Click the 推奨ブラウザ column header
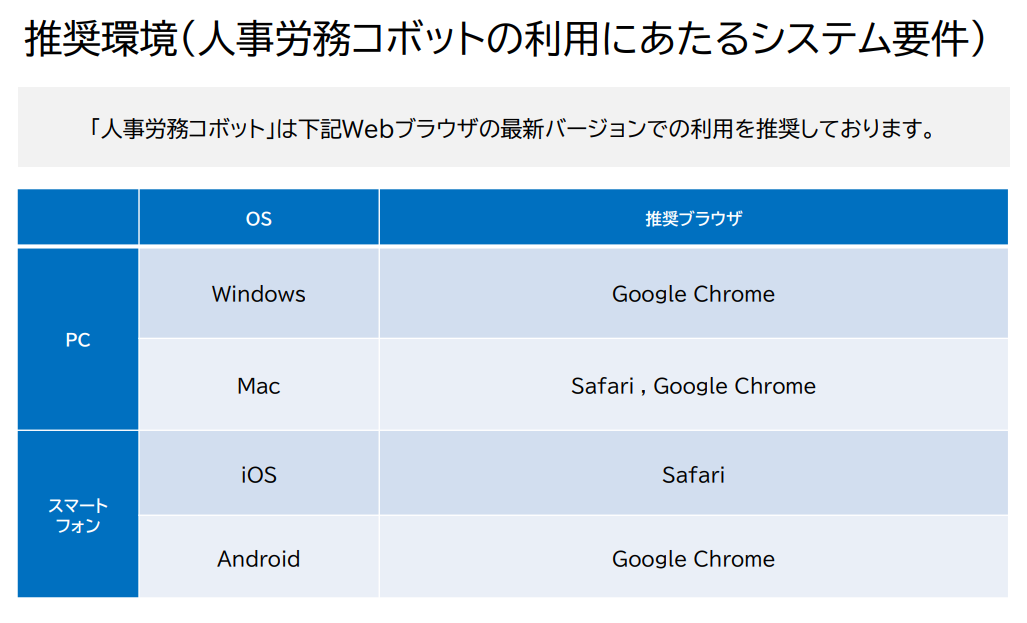Viewport: 1027px width, 623px height. [694, 217]
